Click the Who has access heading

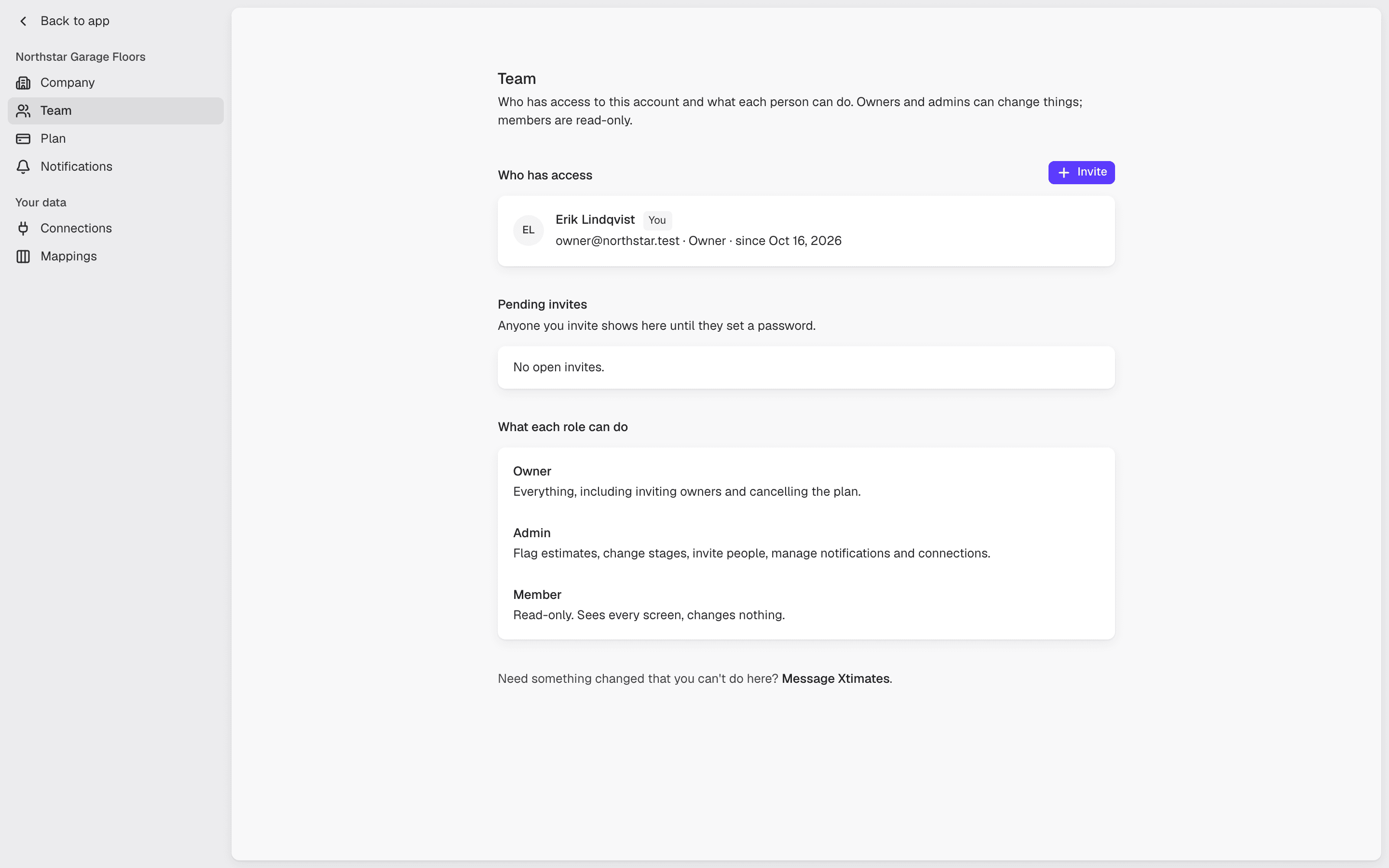click(x=545, y=176)
